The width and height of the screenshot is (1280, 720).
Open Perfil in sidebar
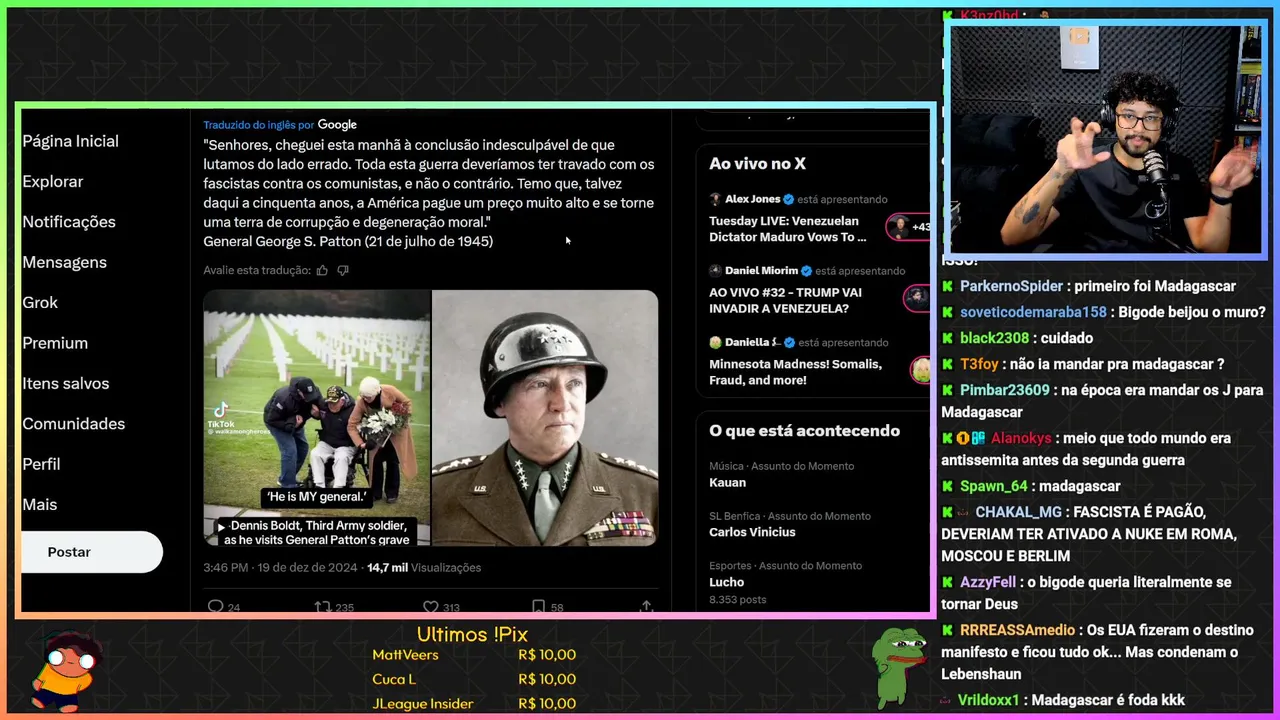click(41, 464)
